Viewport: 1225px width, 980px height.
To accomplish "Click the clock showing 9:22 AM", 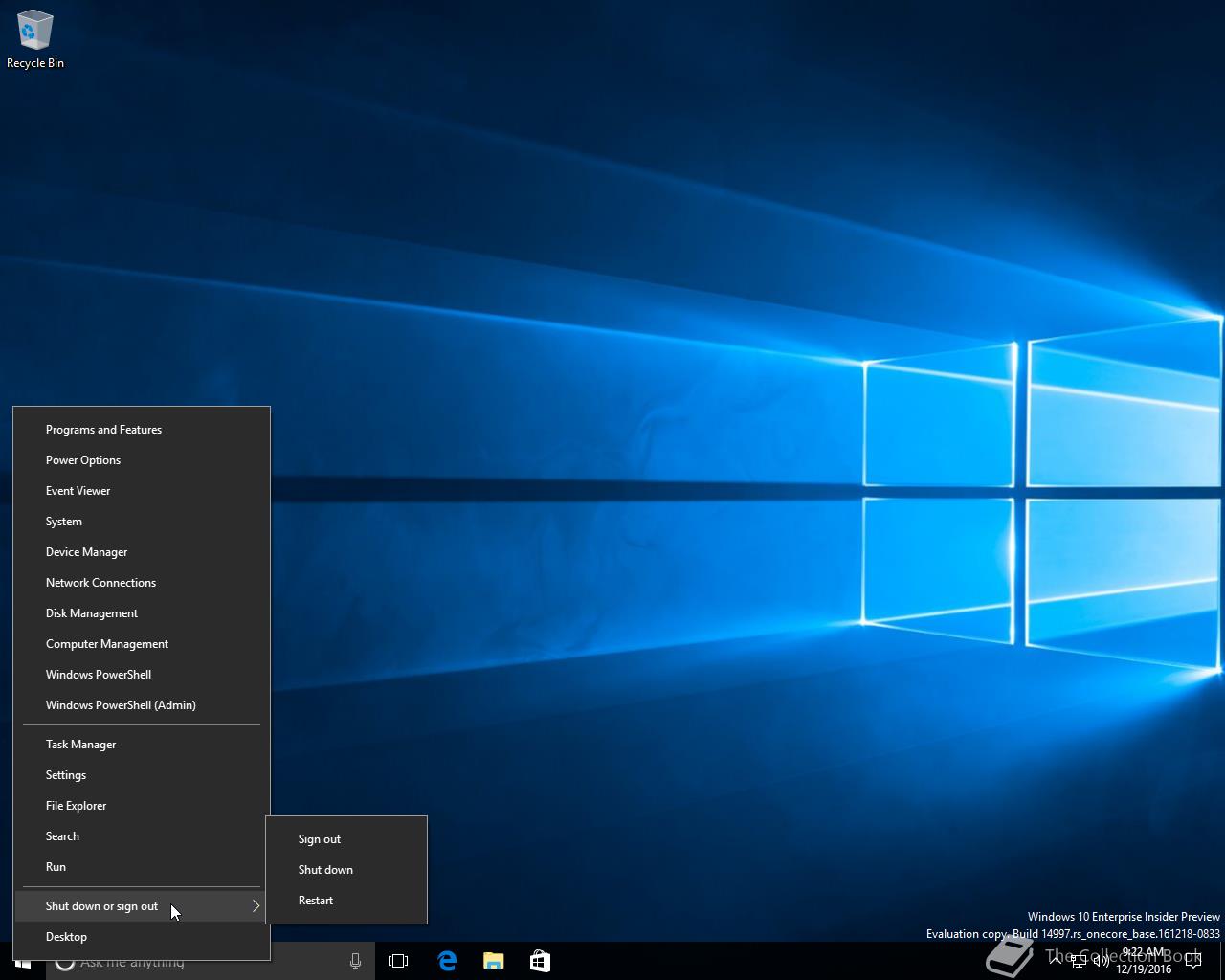I will click(1144, 961).
